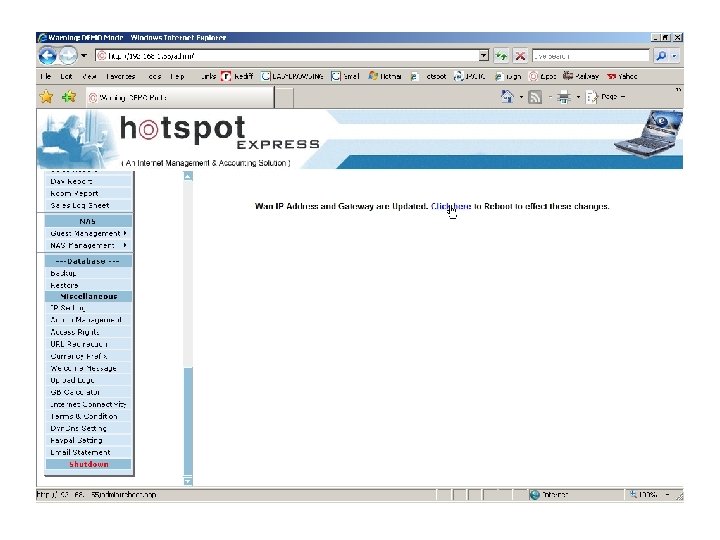Viewport: 720px width, 540px height.
Task: Click the sidebar scrollbar down arrow
Action: pyautogui.click(x=188, y=481)
